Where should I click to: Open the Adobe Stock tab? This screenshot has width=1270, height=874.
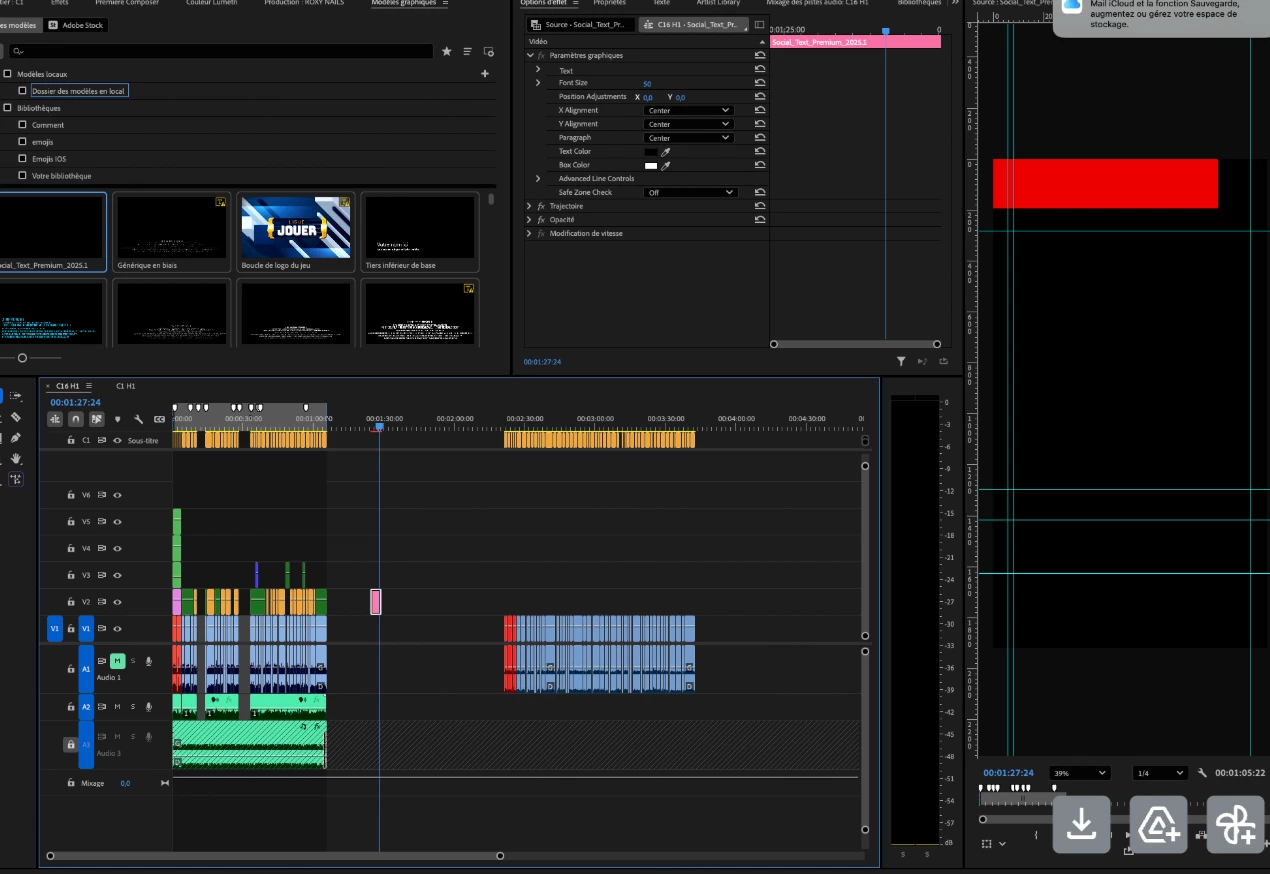[x=76, y=25]
